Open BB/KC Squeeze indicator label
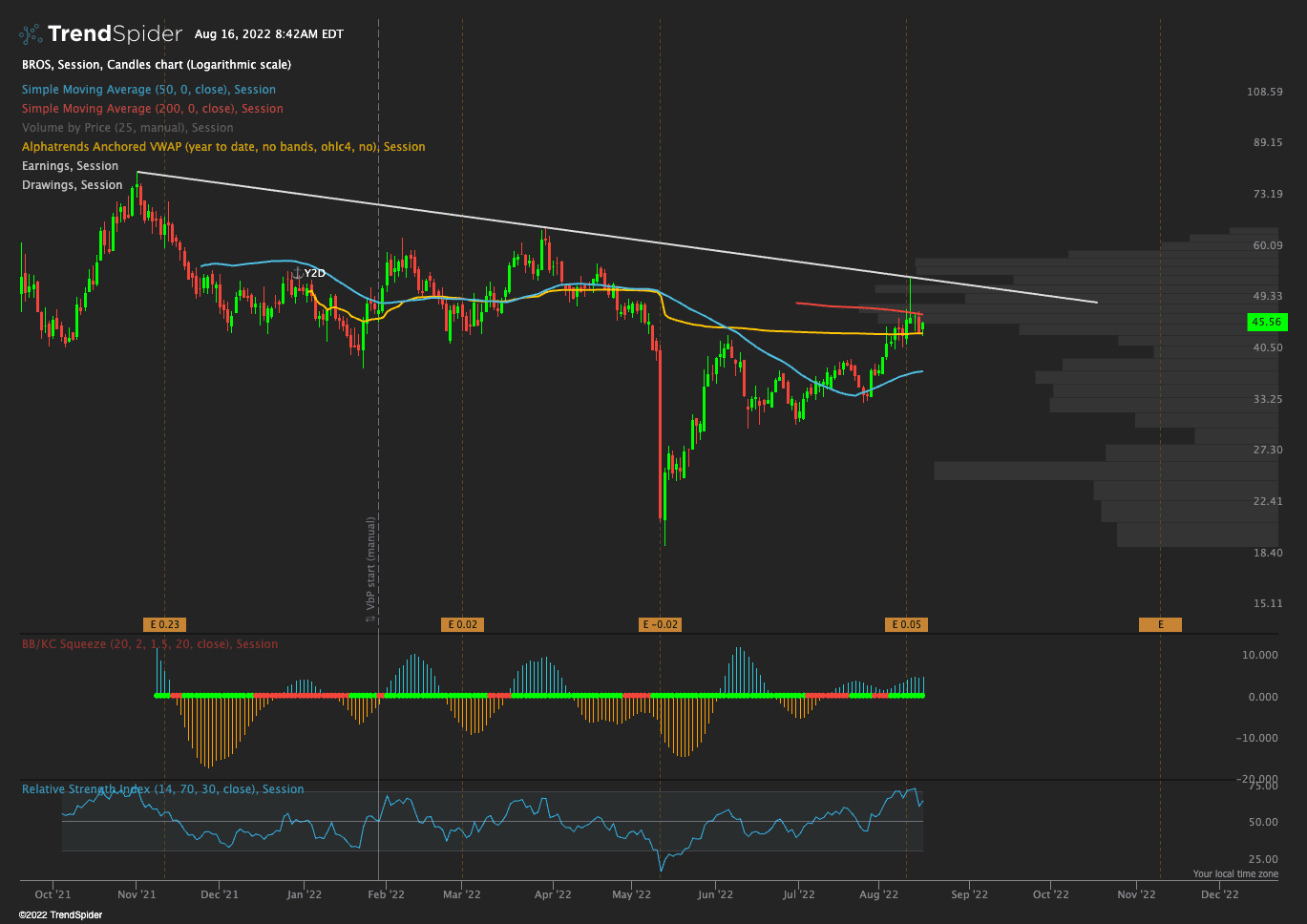This screenshot has width=1307, height=924. click(x=150, y=644)
